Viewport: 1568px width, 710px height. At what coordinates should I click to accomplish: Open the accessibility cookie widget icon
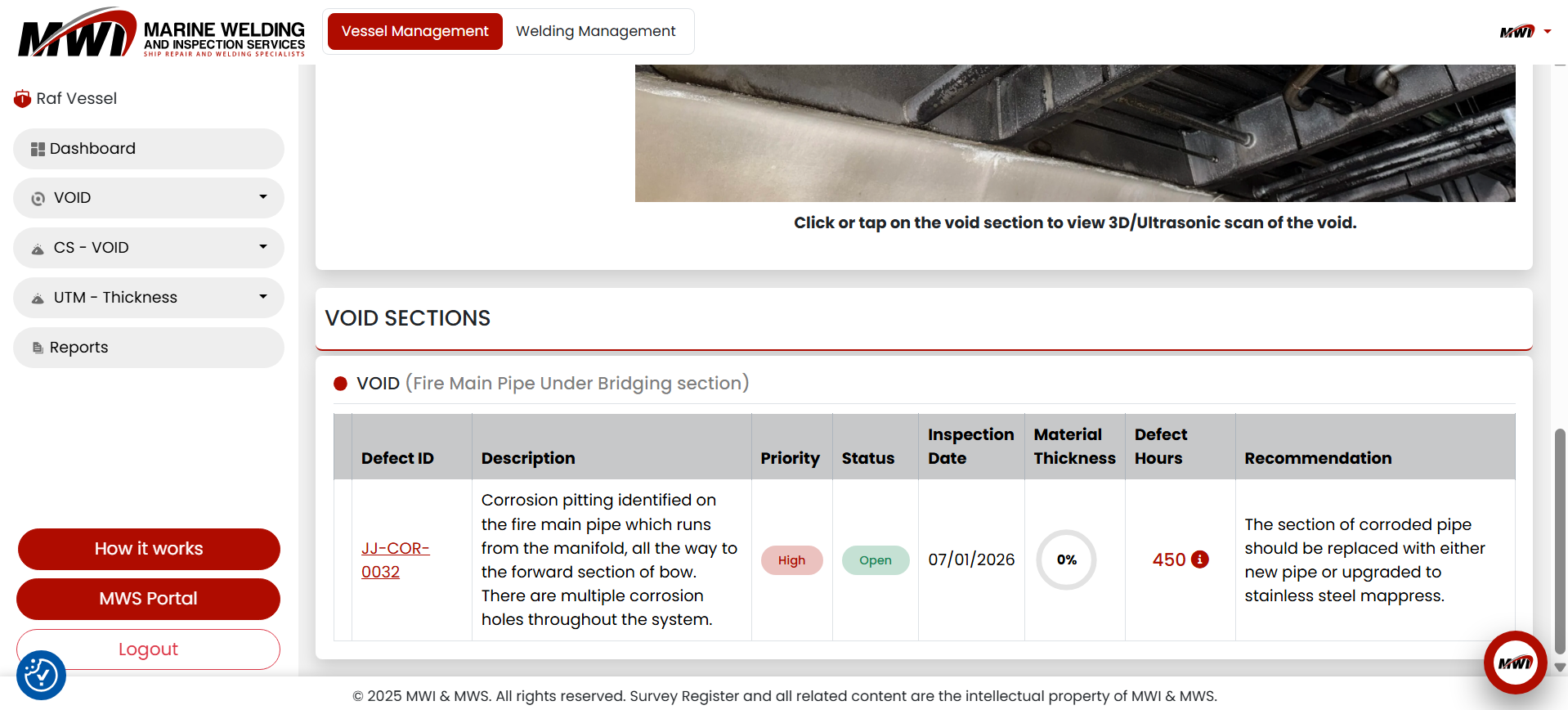pyautogui.click(x=41, y=675)
